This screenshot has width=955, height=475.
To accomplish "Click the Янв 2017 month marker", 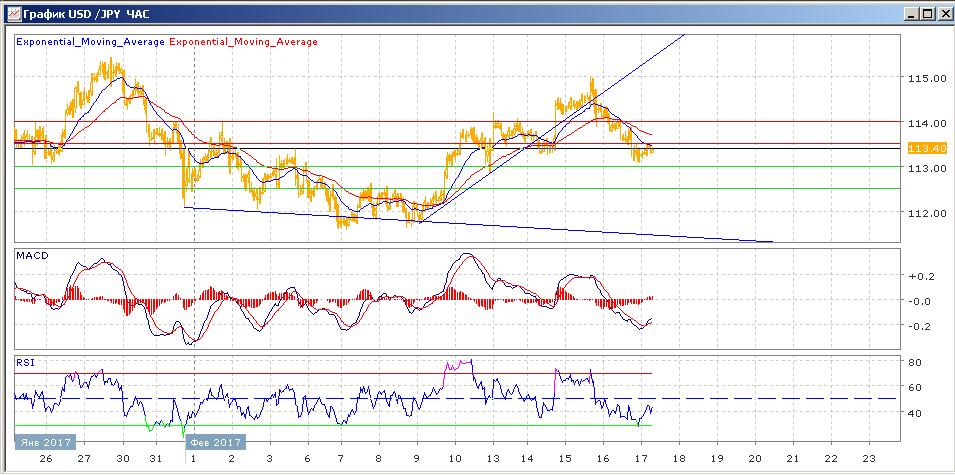I will [44, 442].
